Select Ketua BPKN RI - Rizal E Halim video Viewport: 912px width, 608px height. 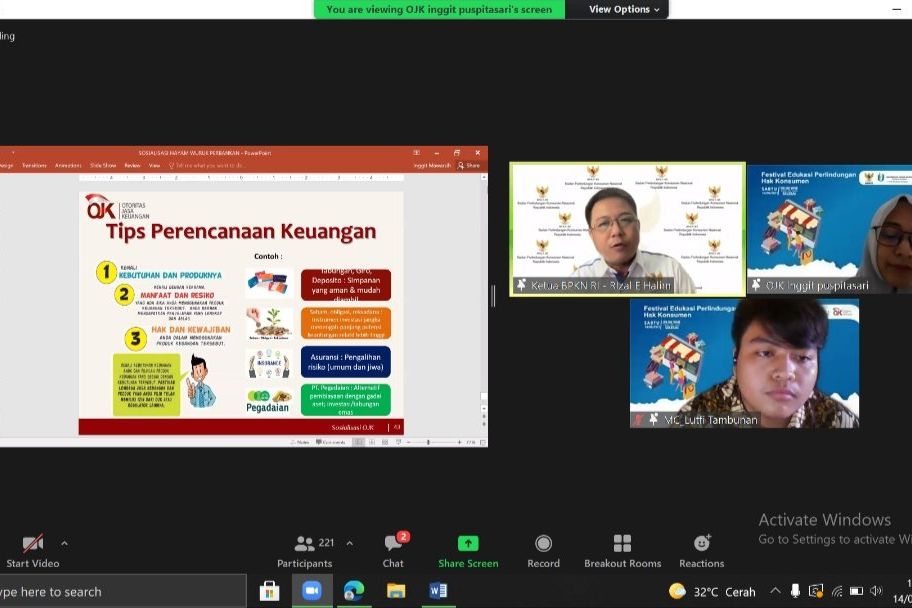point(628,229)
